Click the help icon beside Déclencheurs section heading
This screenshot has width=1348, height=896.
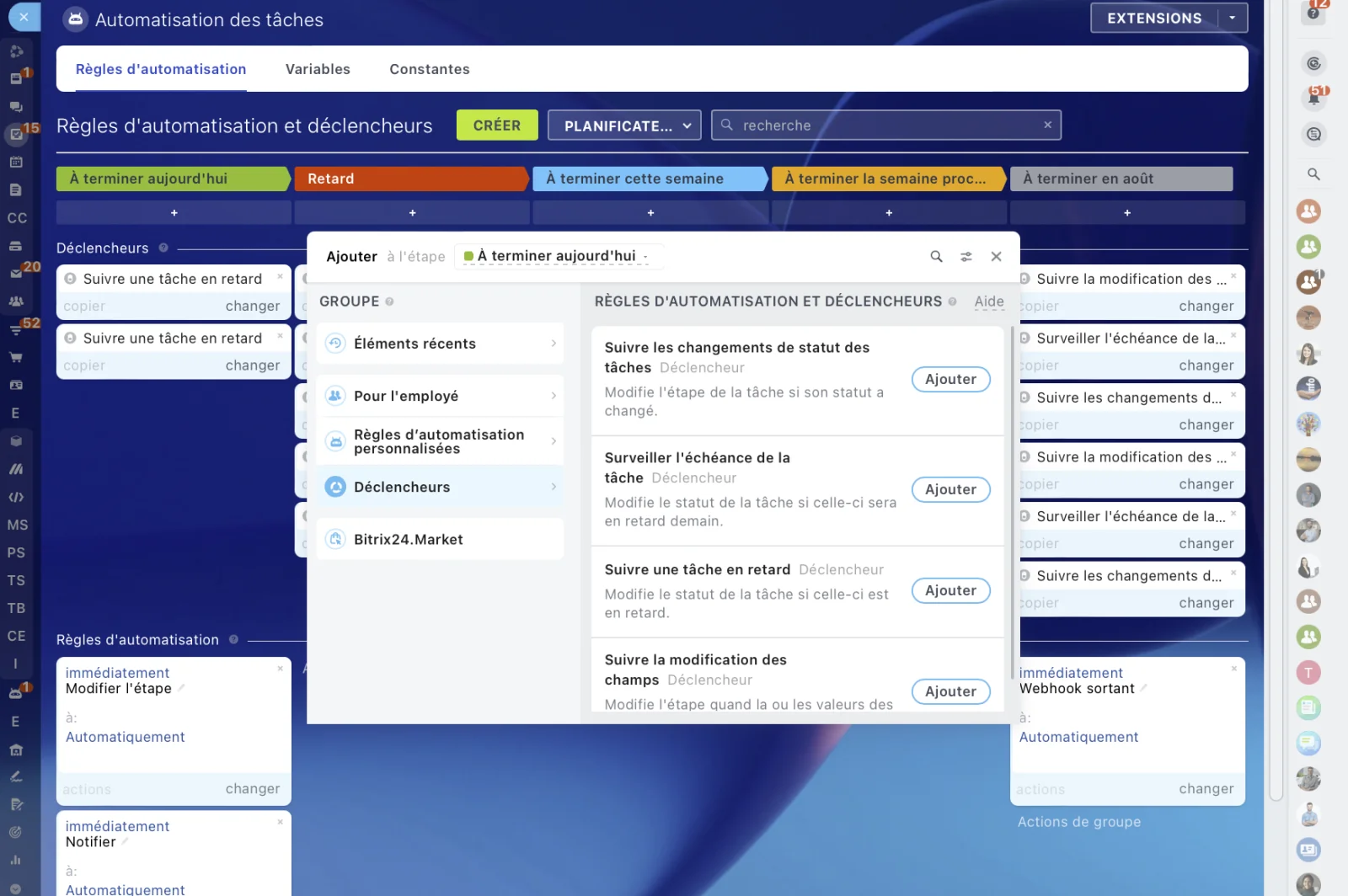tap(163, 248)
